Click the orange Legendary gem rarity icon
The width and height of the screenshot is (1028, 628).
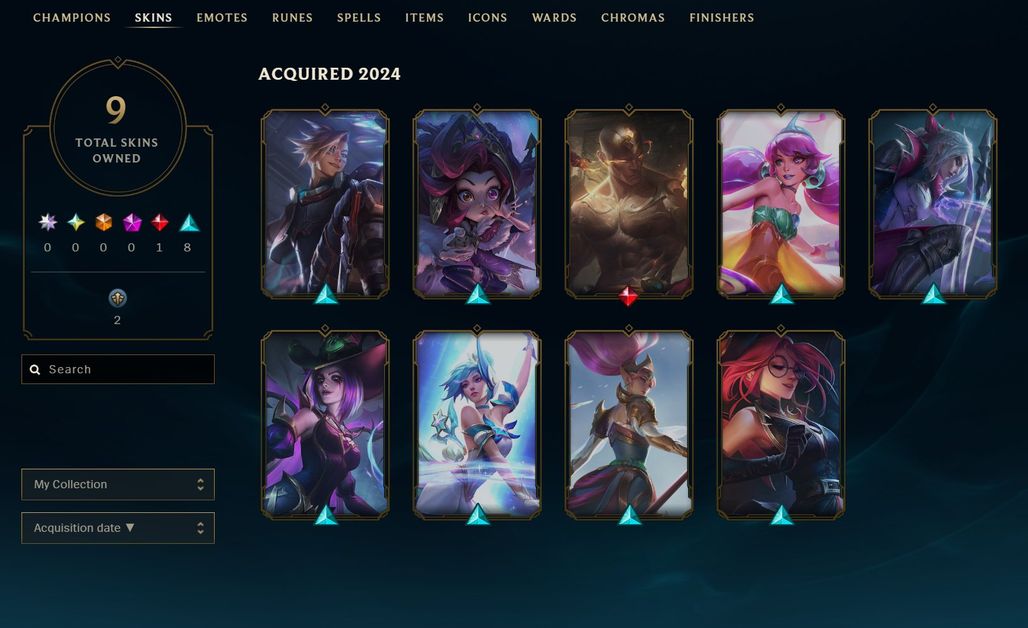coord(104,223)
